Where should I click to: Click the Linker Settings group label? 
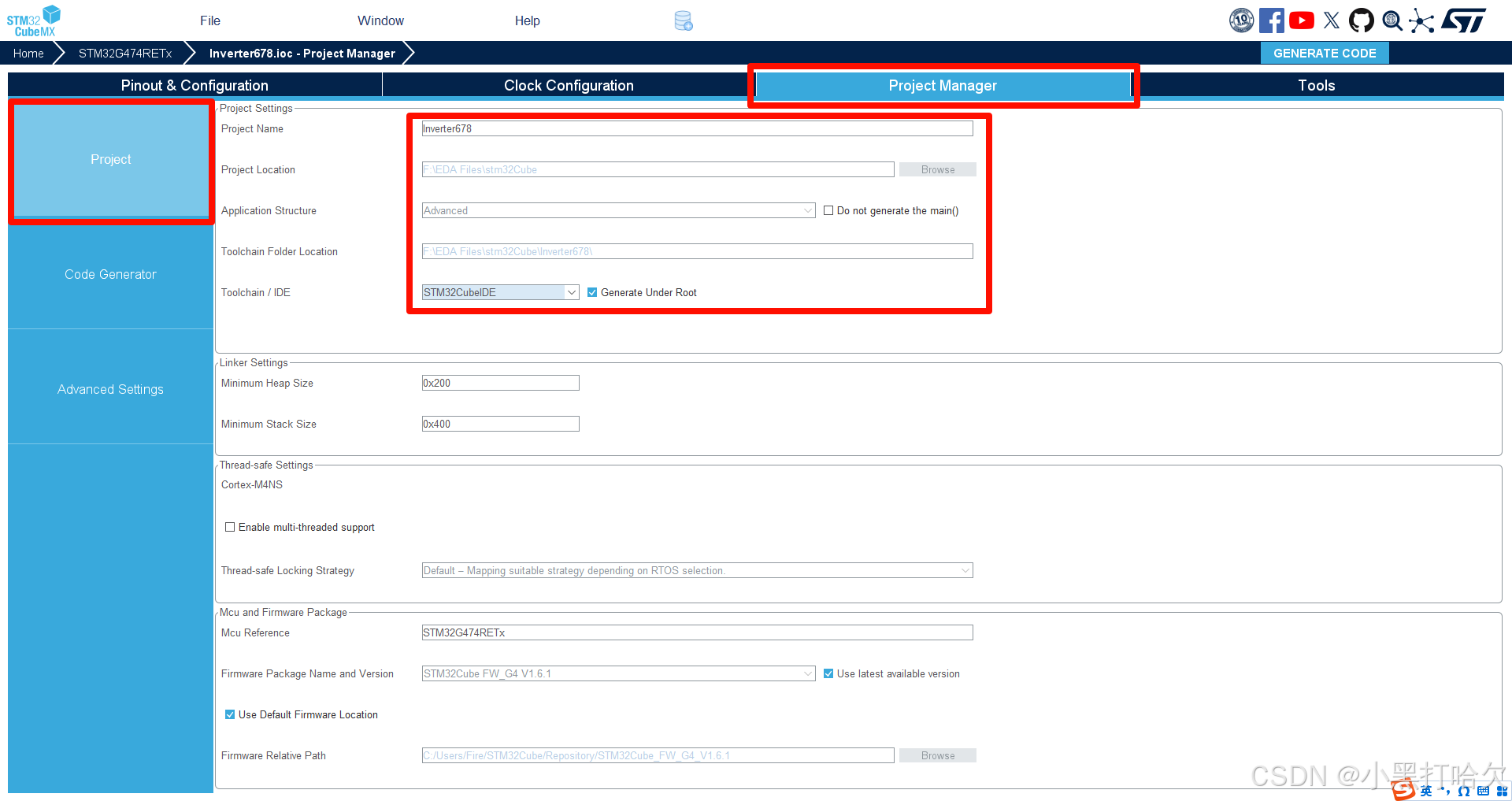254,362
